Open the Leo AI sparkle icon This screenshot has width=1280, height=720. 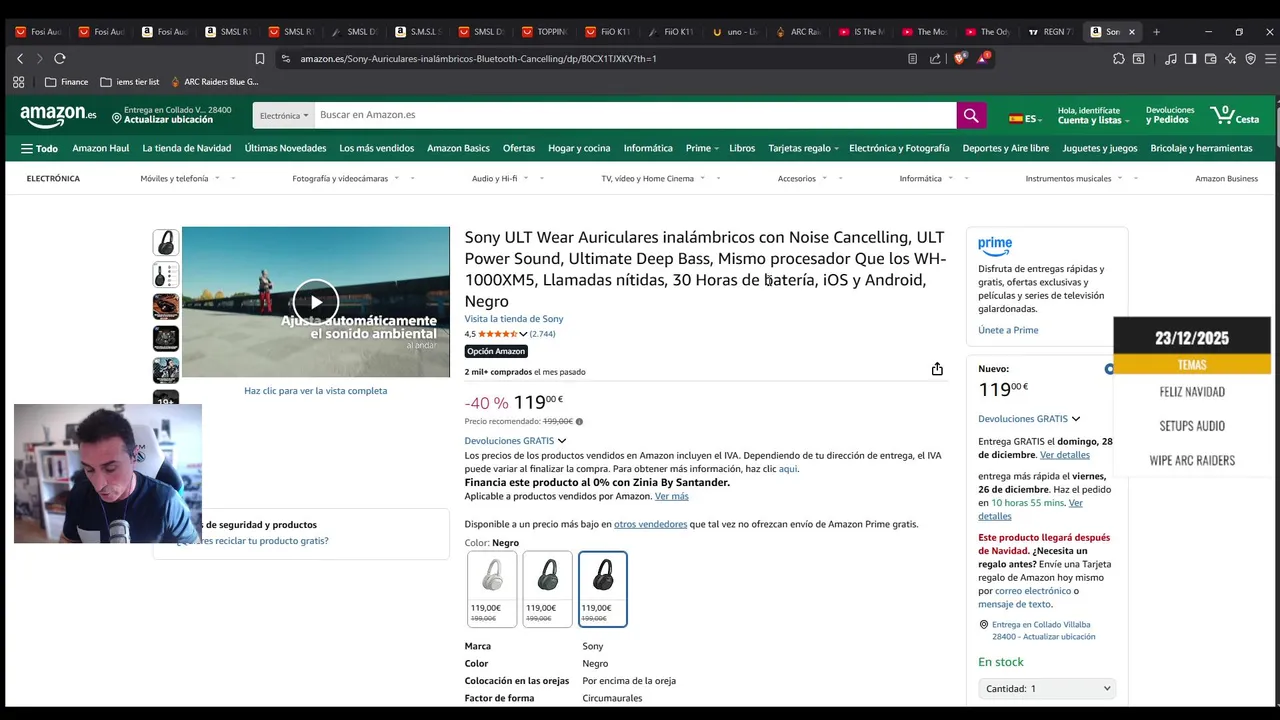(1230, 59)
